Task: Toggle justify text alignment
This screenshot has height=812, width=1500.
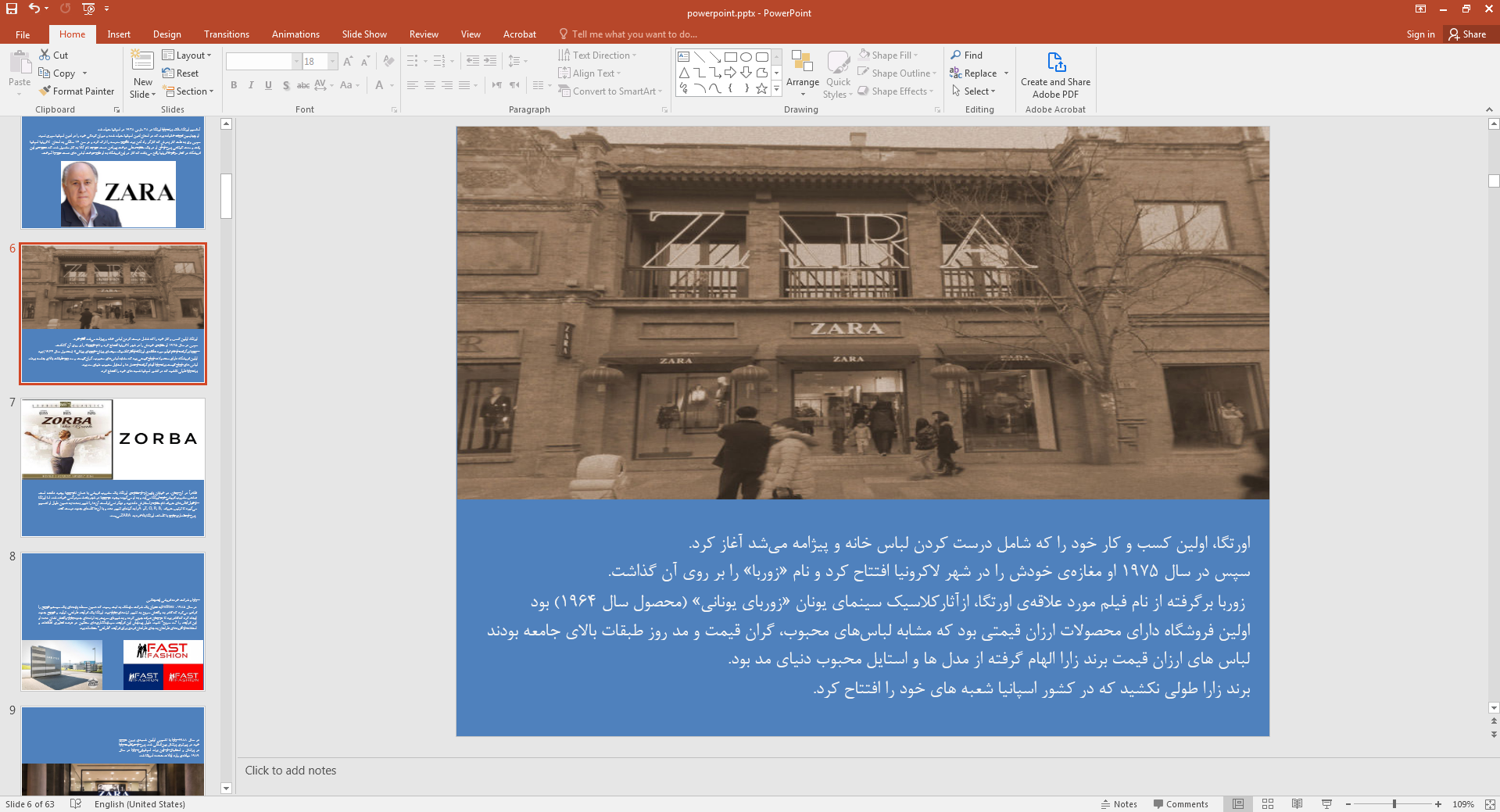Action: tap(464, 85)
